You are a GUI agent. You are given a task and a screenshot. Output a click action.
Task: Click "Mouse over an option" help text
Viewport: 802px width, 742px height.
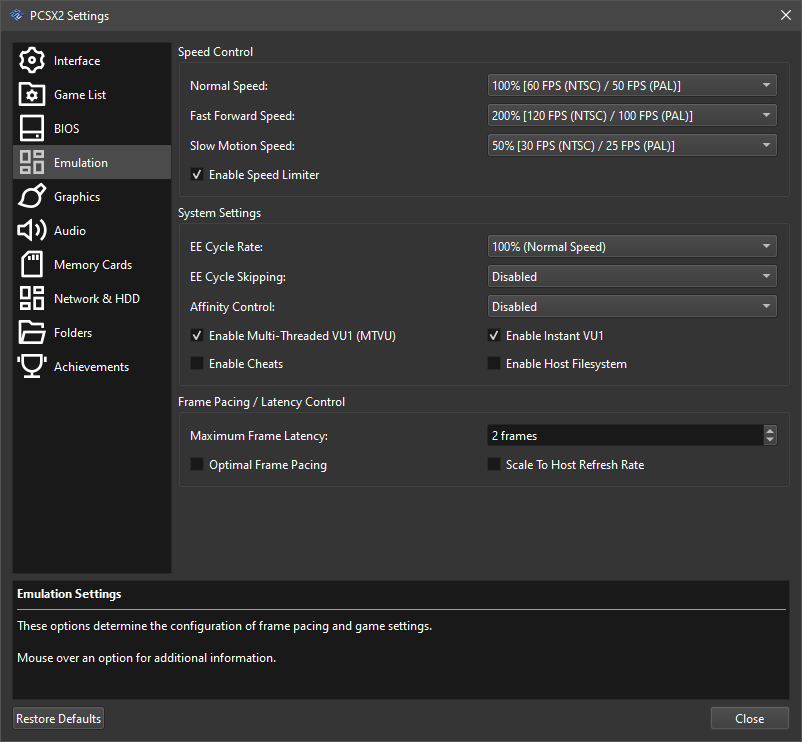pos(146,658)
